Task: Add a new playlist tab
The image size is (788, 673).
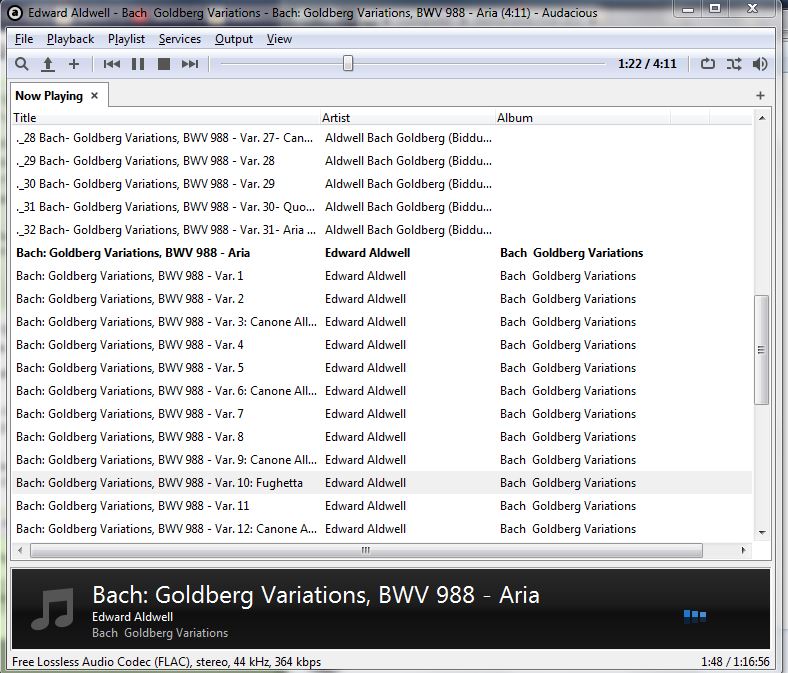Action: coord(760,95)
